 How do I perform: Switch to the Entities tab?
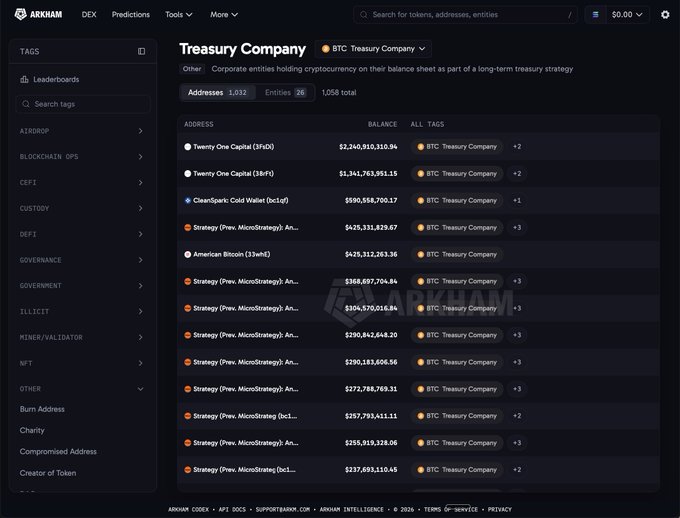285,92
